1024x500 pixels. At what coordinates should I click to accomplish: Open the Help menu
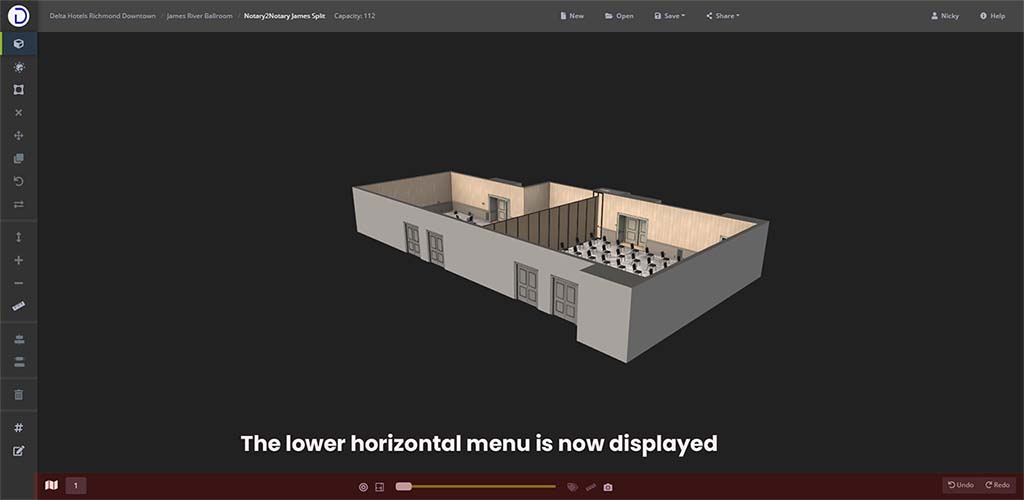click(993, 16)
